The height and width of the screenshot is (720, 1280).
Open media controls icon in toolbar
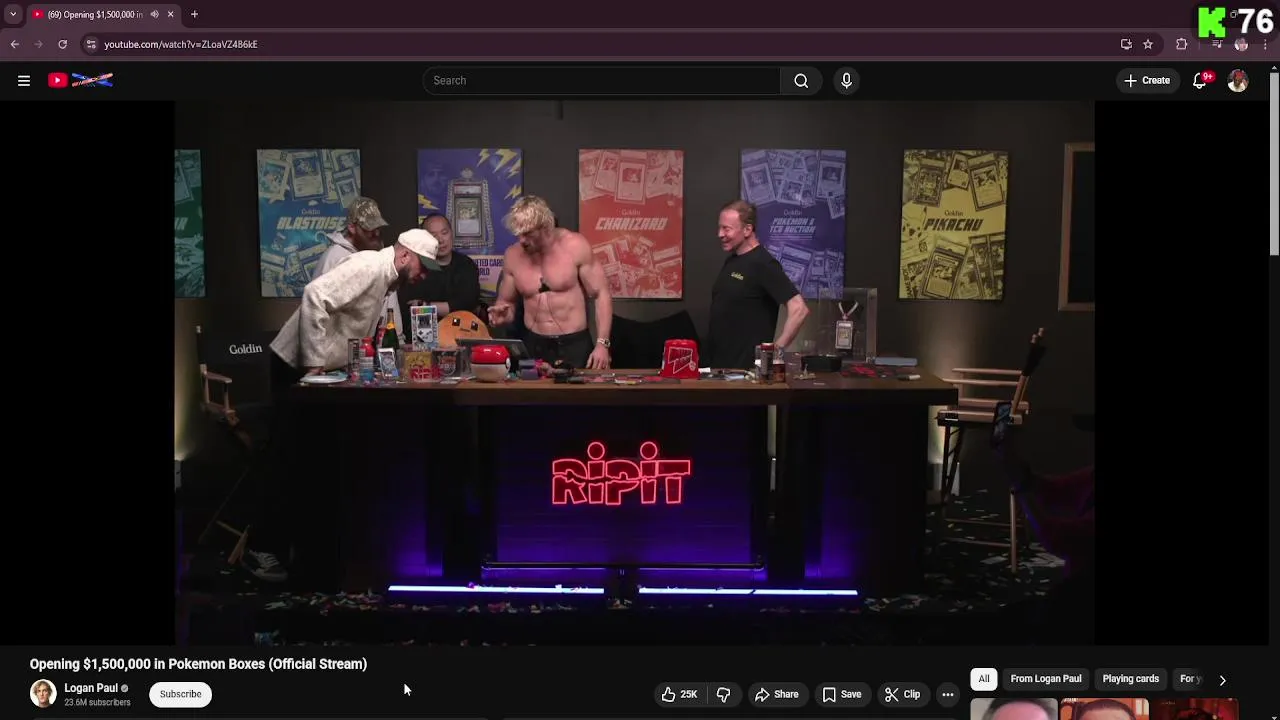[x=1217, y=44]
